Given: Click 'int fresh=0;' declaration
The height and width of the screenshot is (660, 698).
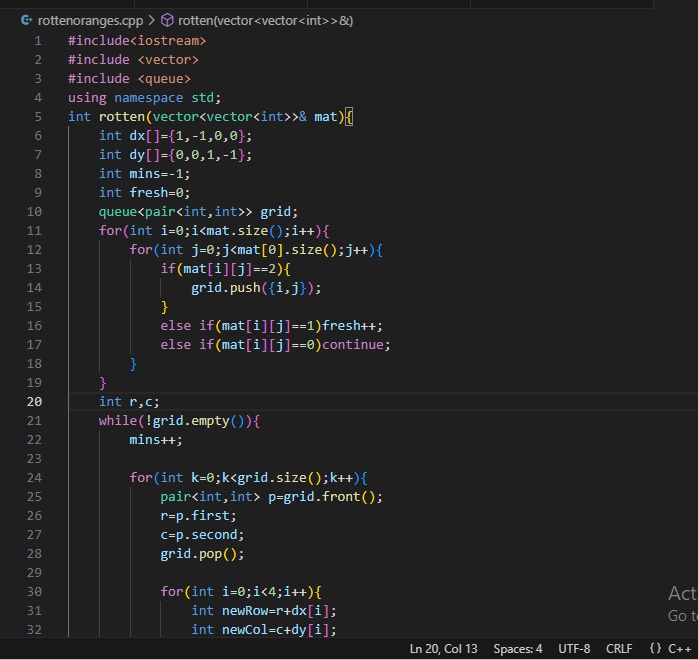Looking at the screenshot, I should pos(145,193).
